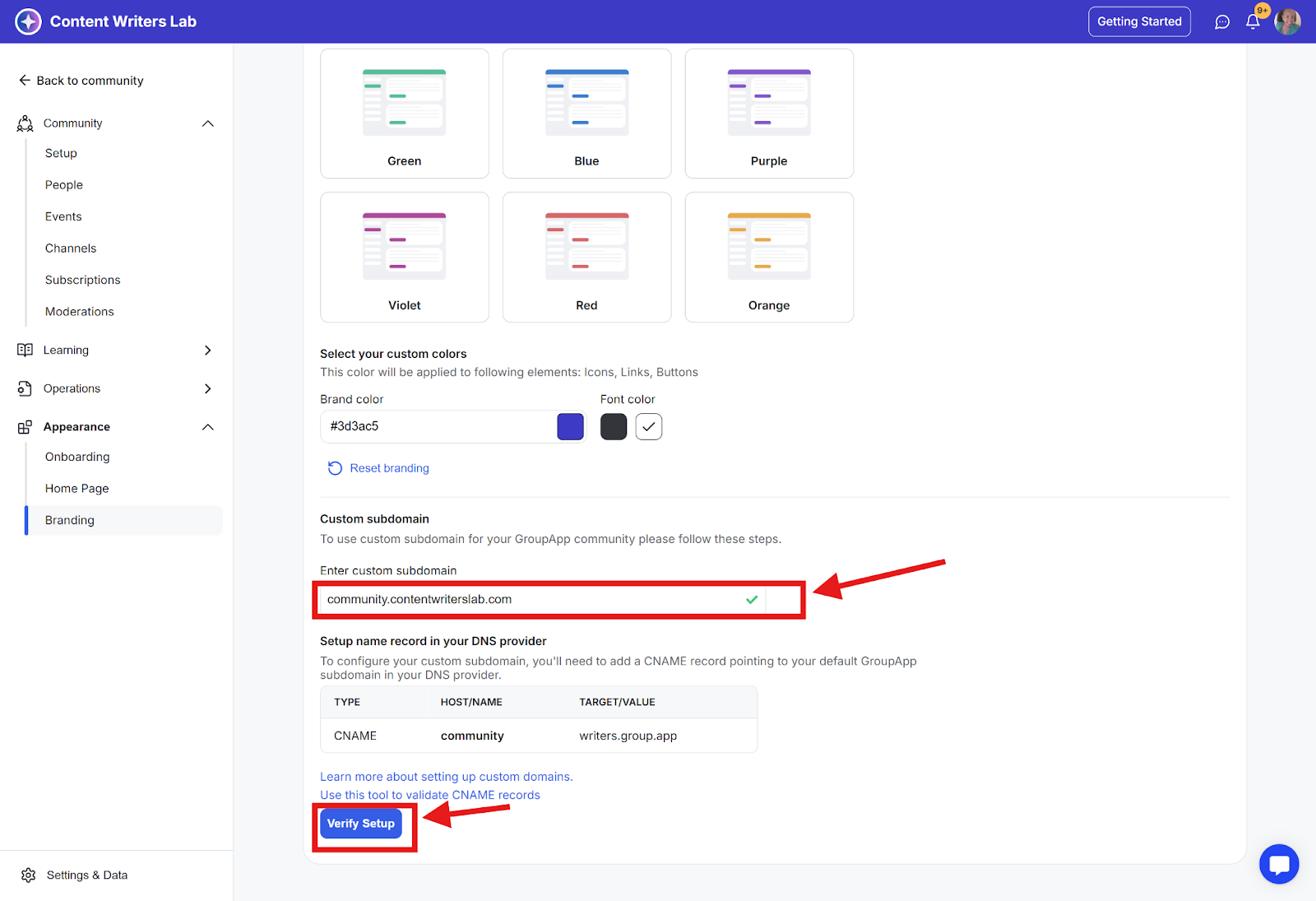Click the Community people icon in sidebar
The width and height of the screenshot is (1316, 901).
(x=25, y=123)
